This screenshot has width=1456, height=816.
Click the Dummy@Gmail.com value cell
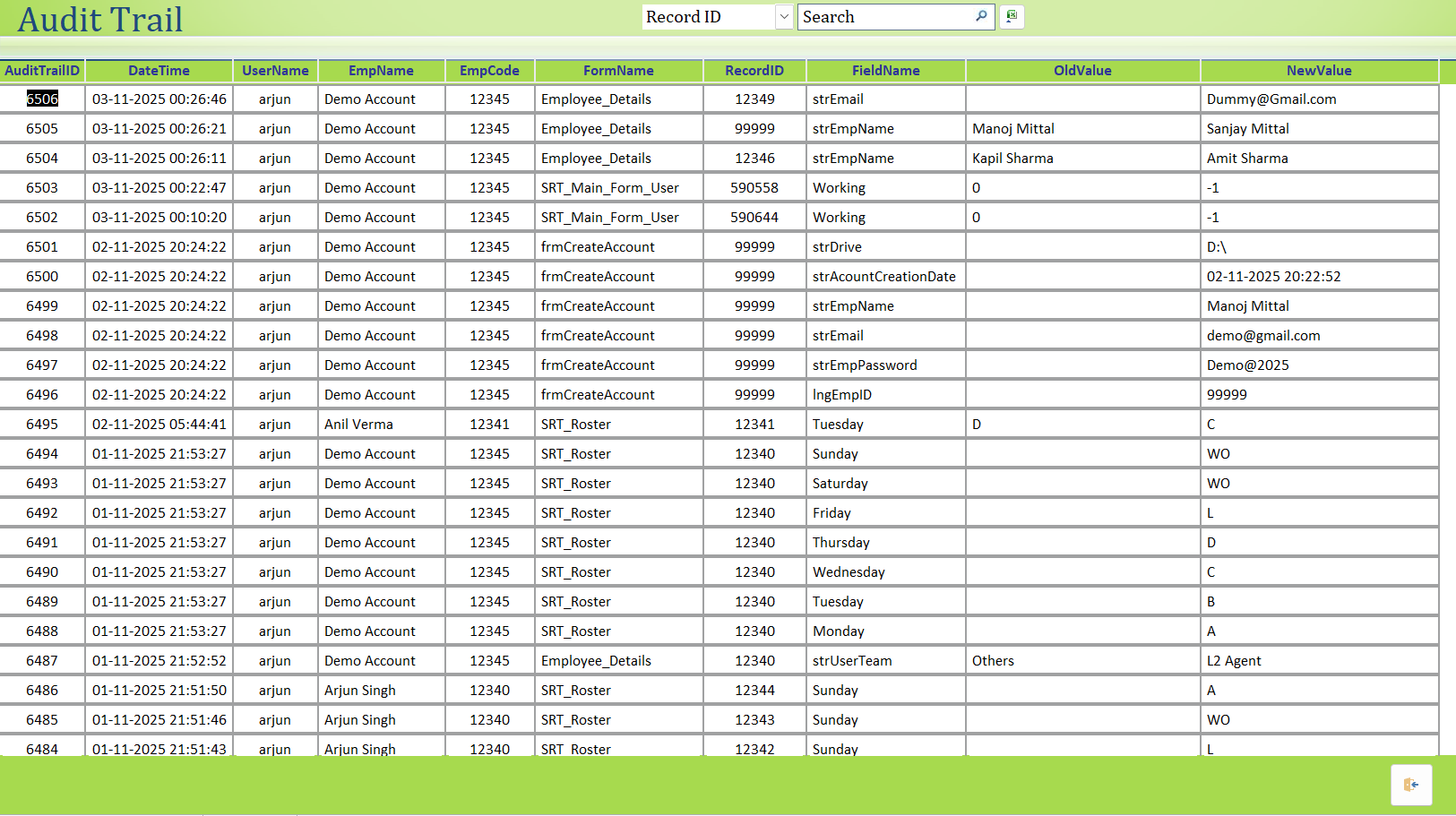coord(1271,99)
